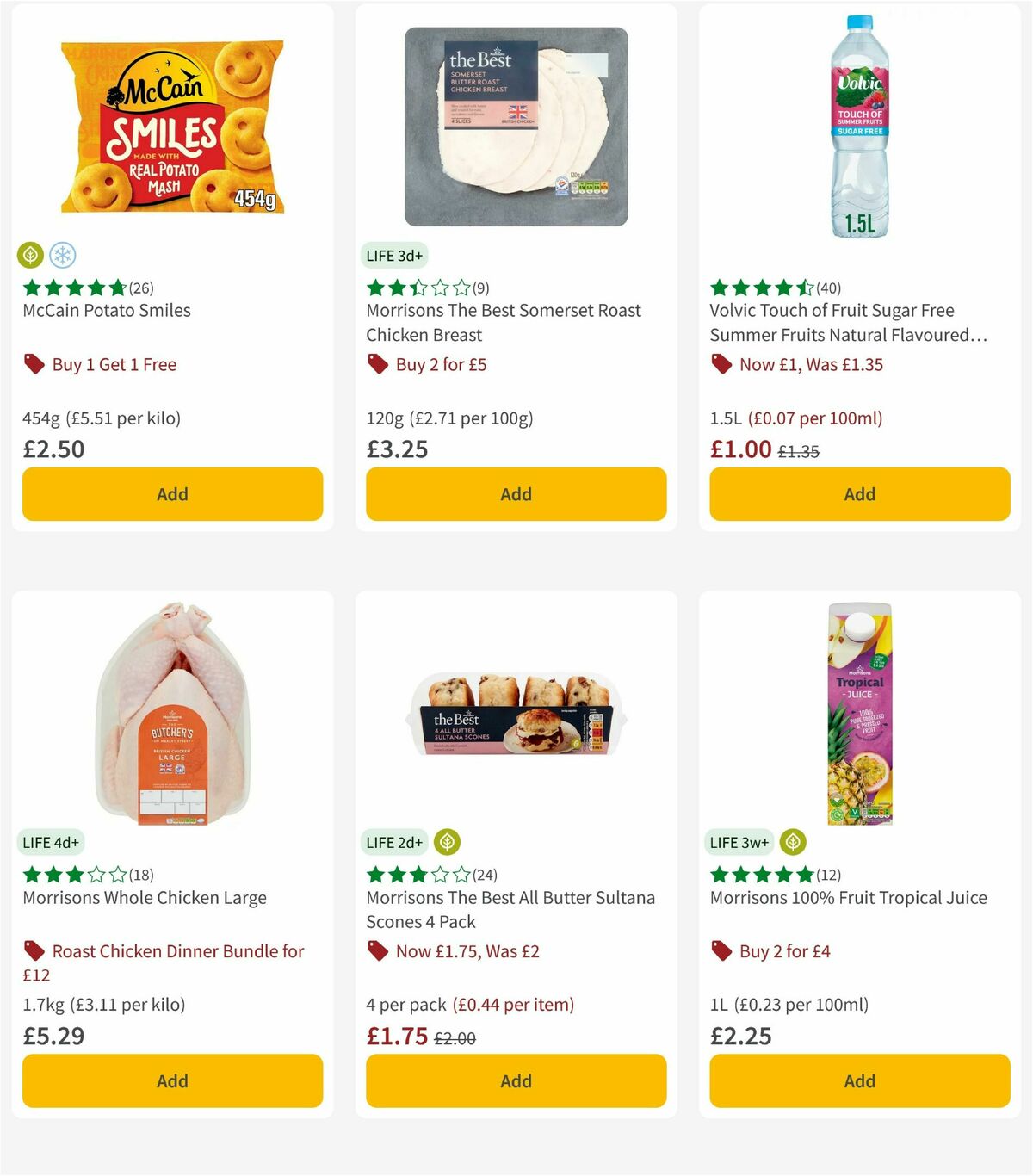Add the Volvic water to basket
The image size is (1033, 1176).
click(859, 493)
